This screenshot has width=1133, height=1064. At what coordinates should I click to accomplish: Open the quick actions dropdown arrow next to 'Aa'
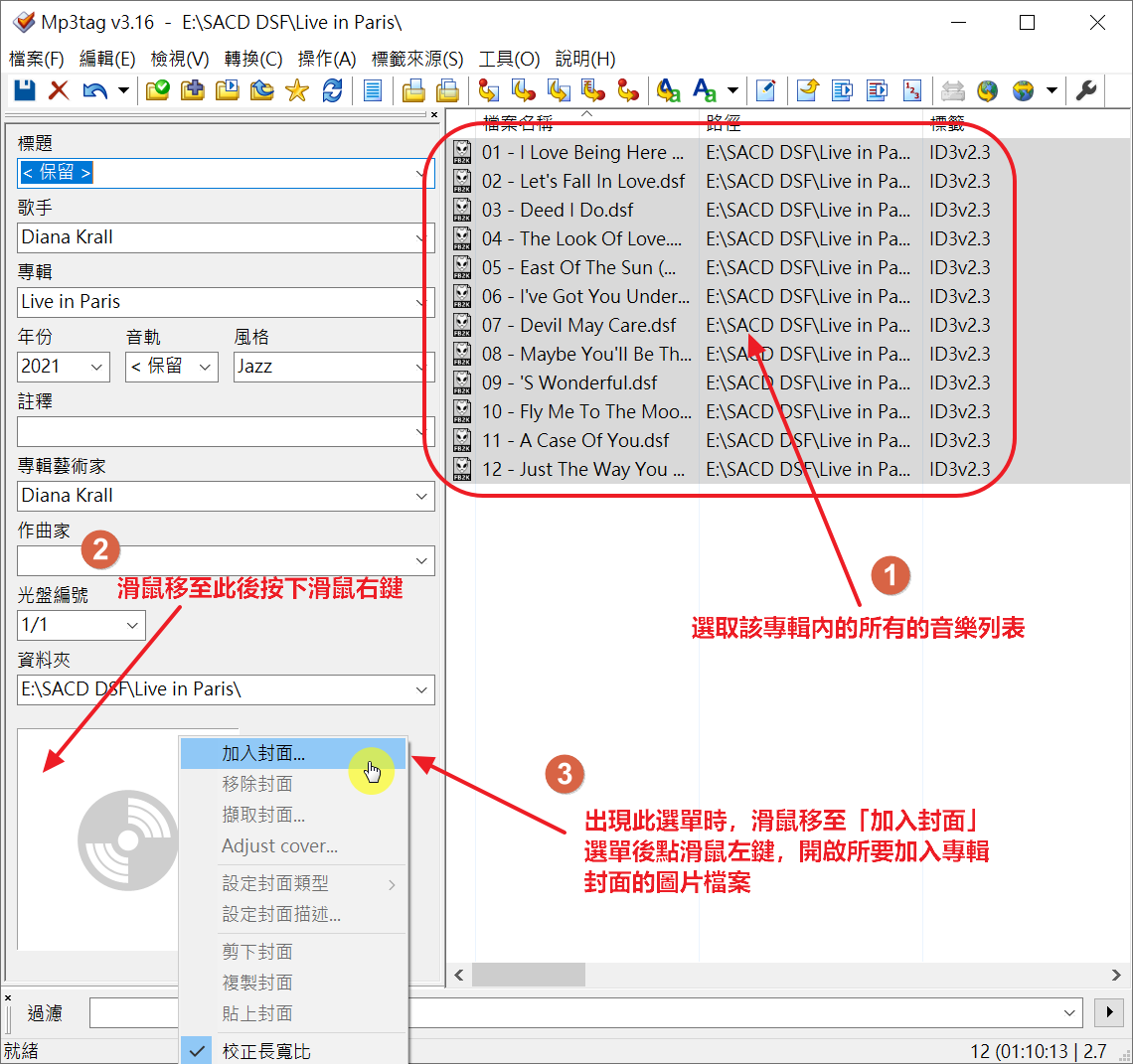(732, 90)
